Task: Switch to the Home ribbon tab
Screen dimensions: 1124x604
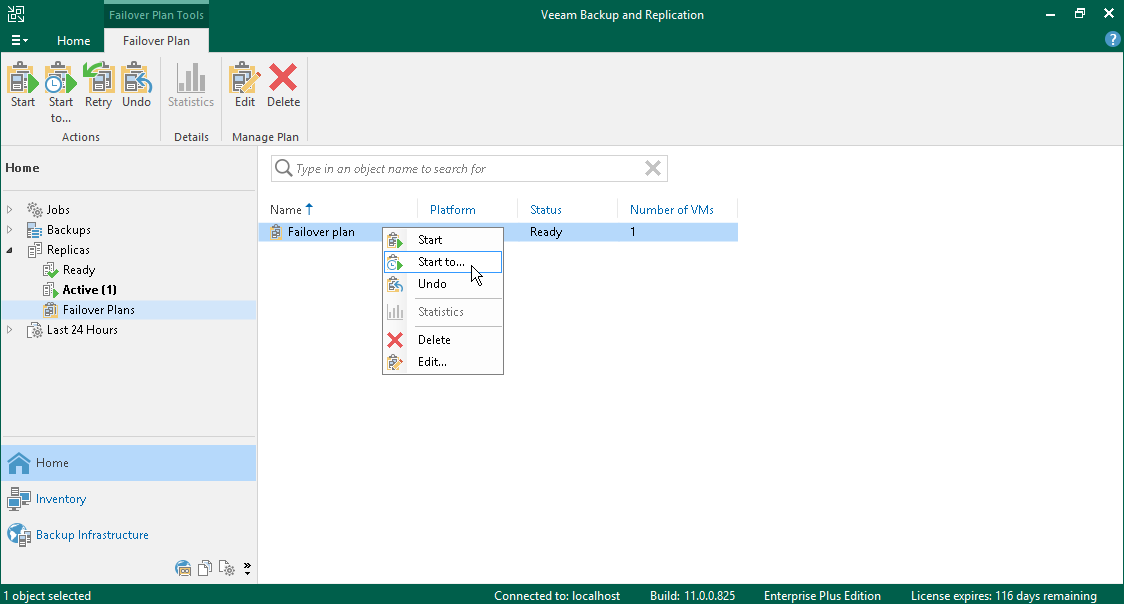Action: 74,41
